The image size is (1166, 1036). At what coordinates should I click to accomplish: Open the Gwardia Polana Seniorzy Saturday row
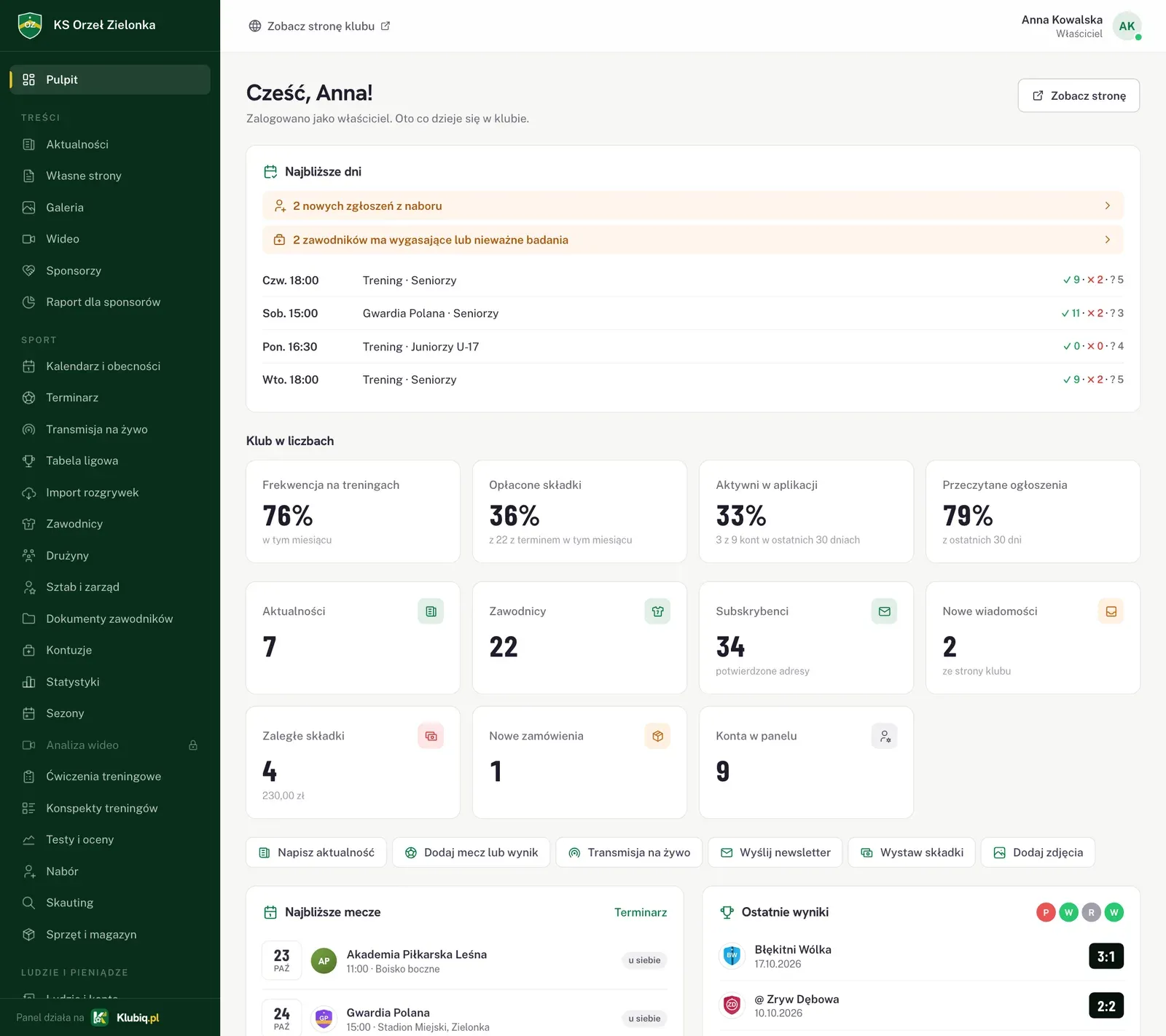693,313
